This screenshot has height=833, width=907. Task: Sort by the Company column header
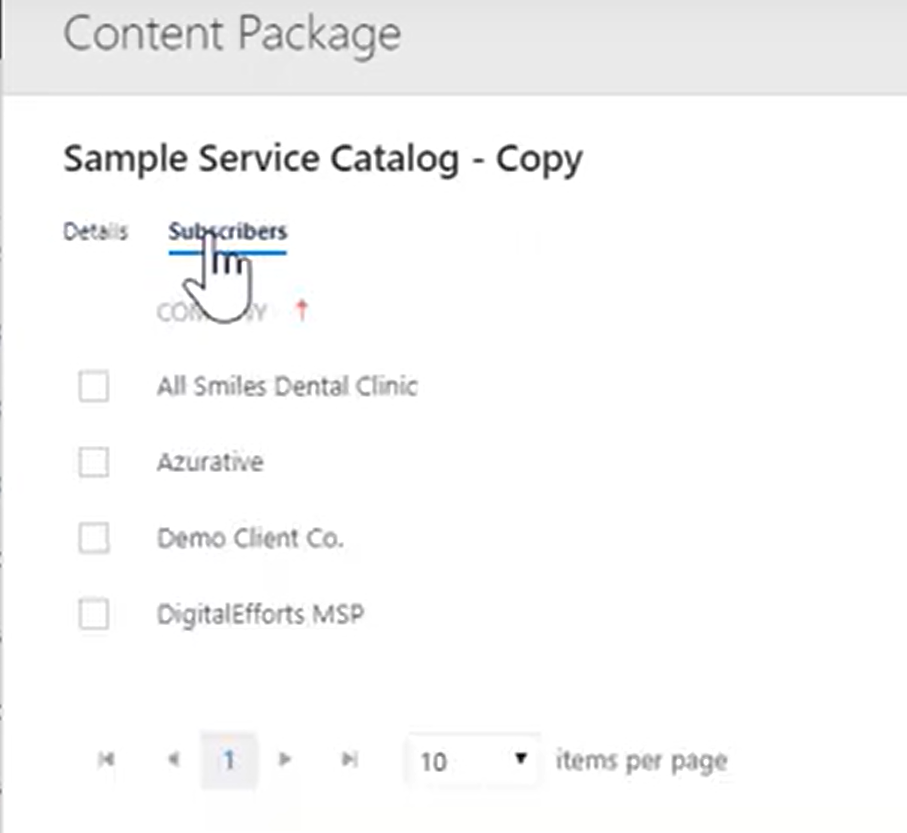click(212, 312)
